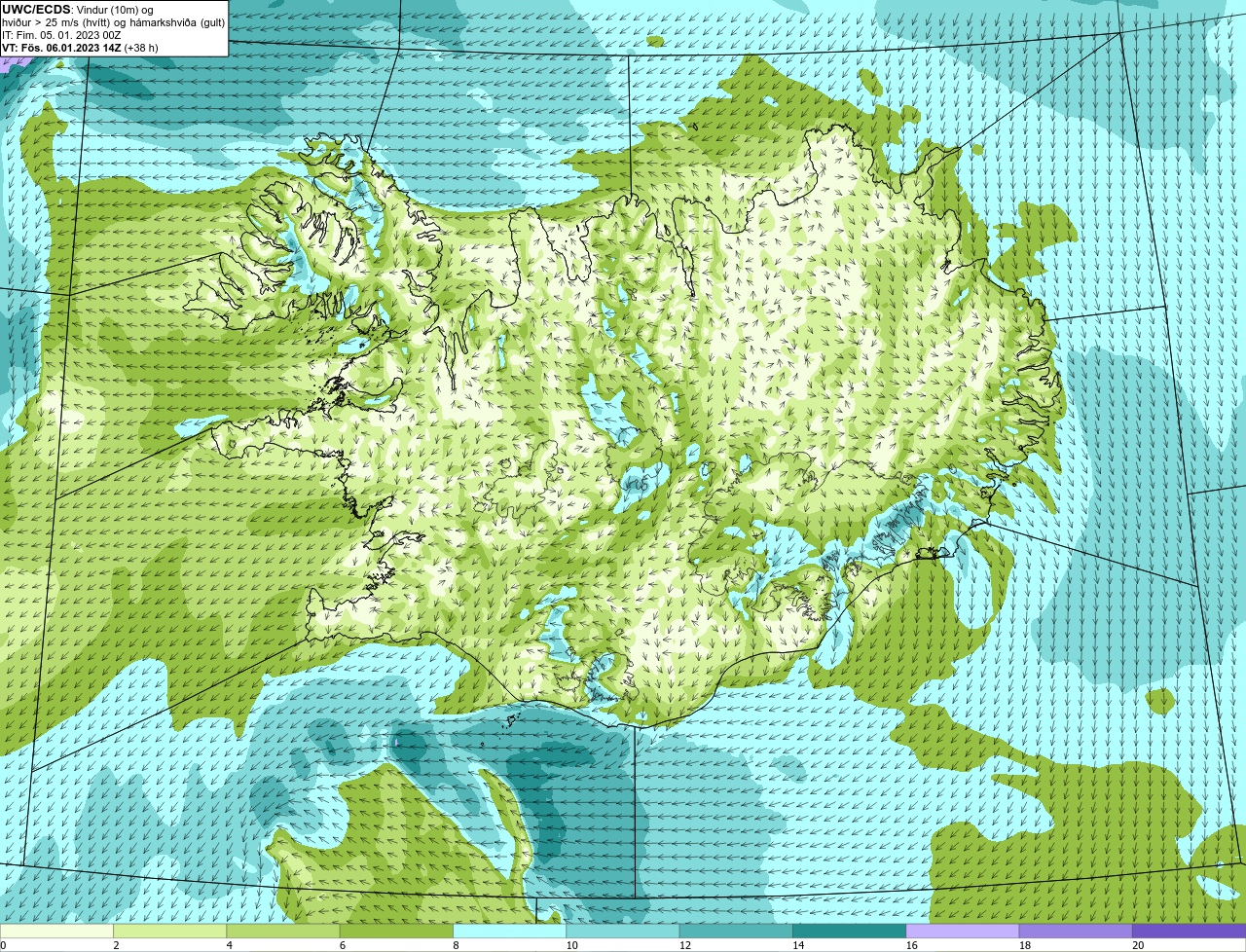
Task: Click the legend tick label "16"
Action: [x=911, y=945]
